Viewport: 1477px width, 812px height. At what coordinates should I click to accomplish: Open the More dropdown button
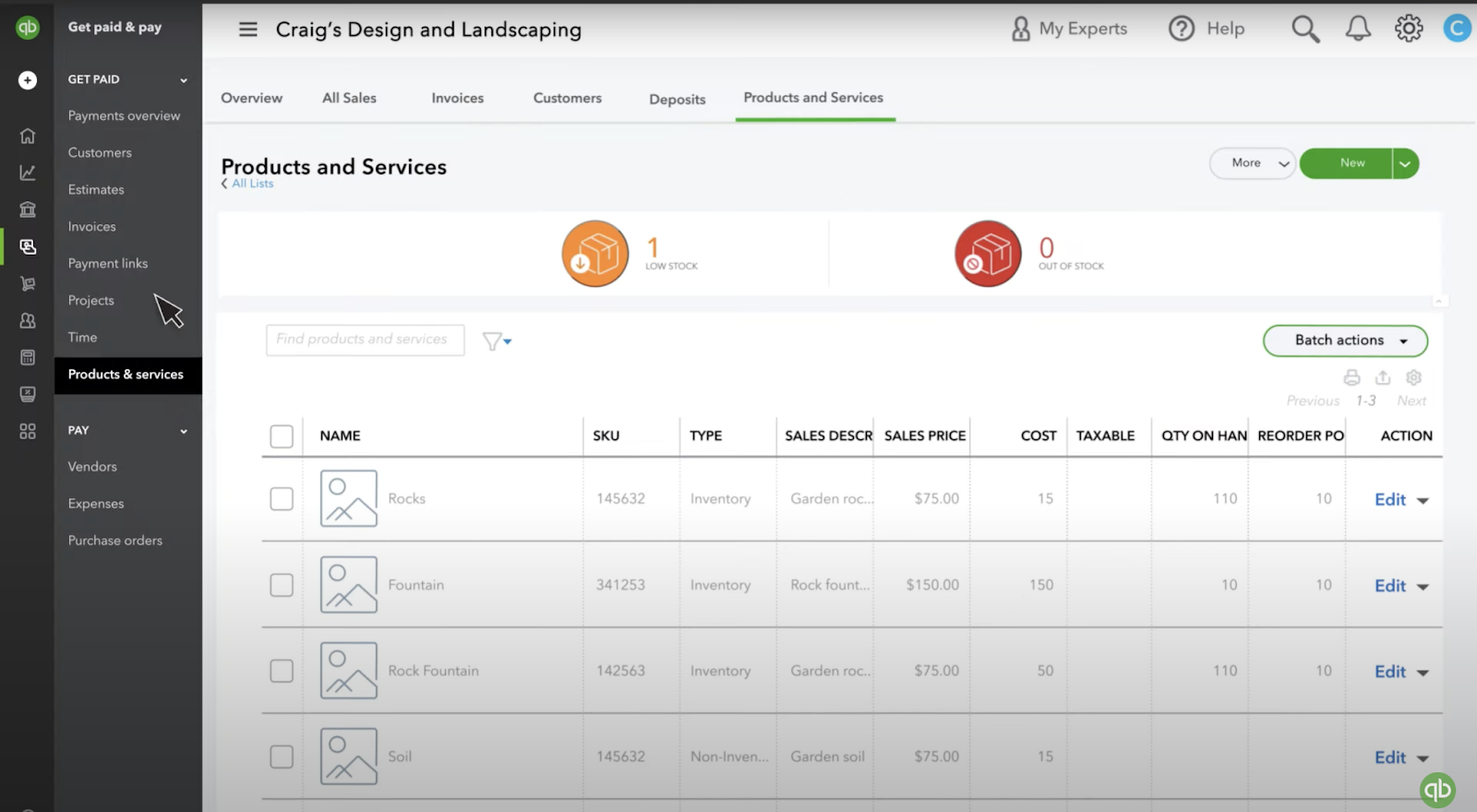coord(1252,163)
